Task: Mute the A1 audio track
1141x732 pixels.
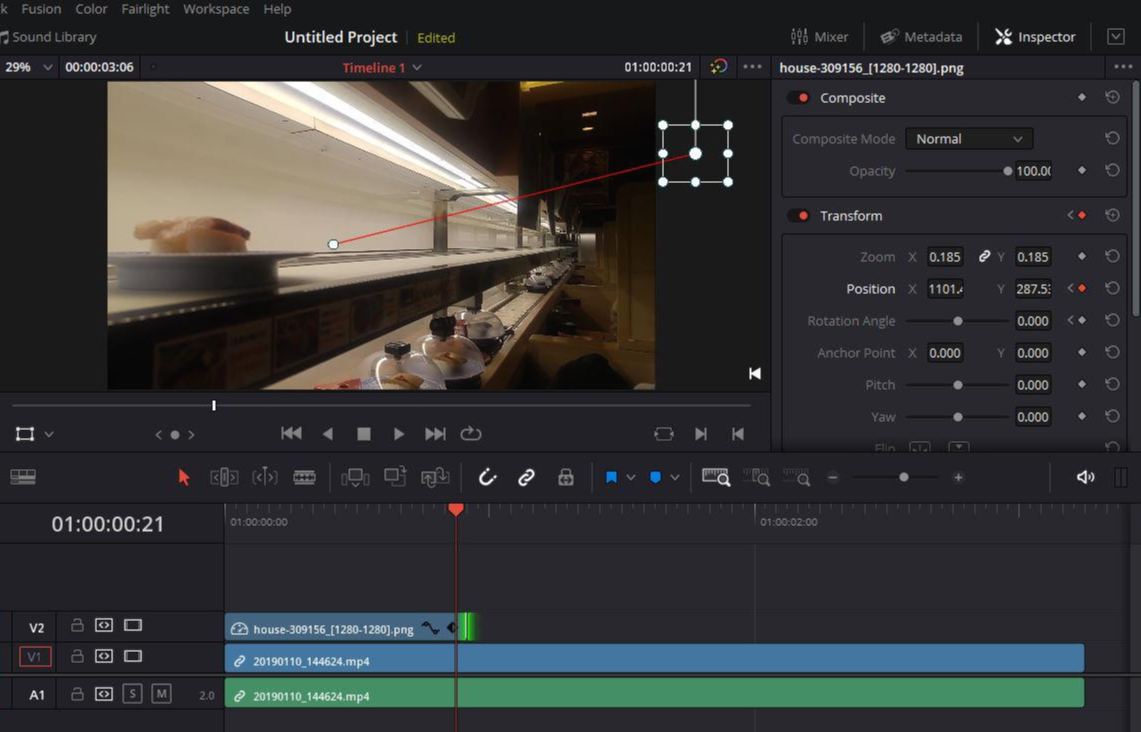Action: 162,694
